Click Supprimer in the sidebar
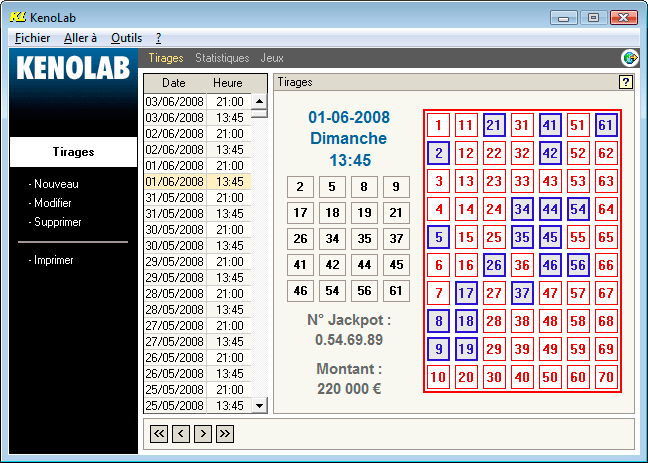Image resolution: width=648 pixels, height=463 pixels. point(55,222)
